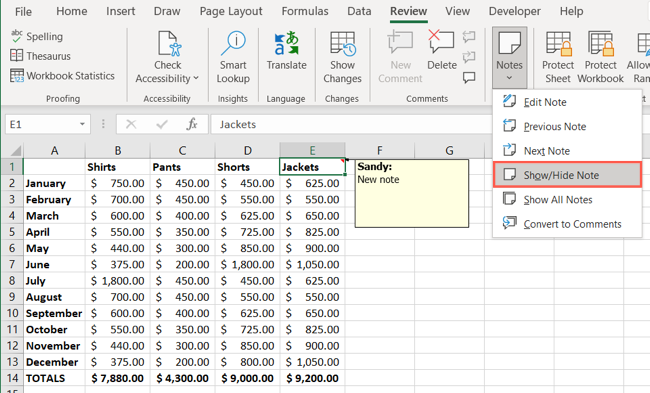This screenshot has width=650, height=393.
Task: Select the TOTALS label cell
Action: tap(54, 378)
